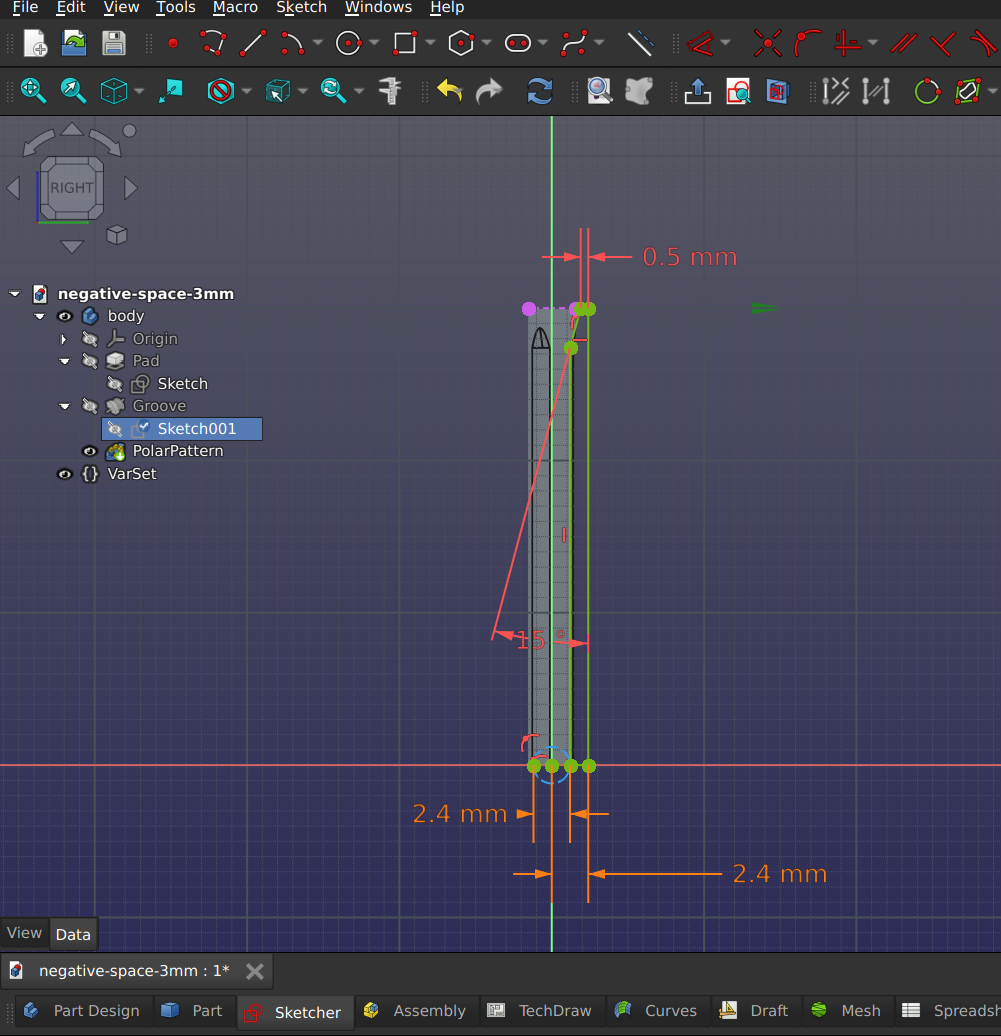The width and height of the screenshot is (1001, 1036).
Task: Click the RIGHT face of navigation cube
Action: click(x=72, y=188)
